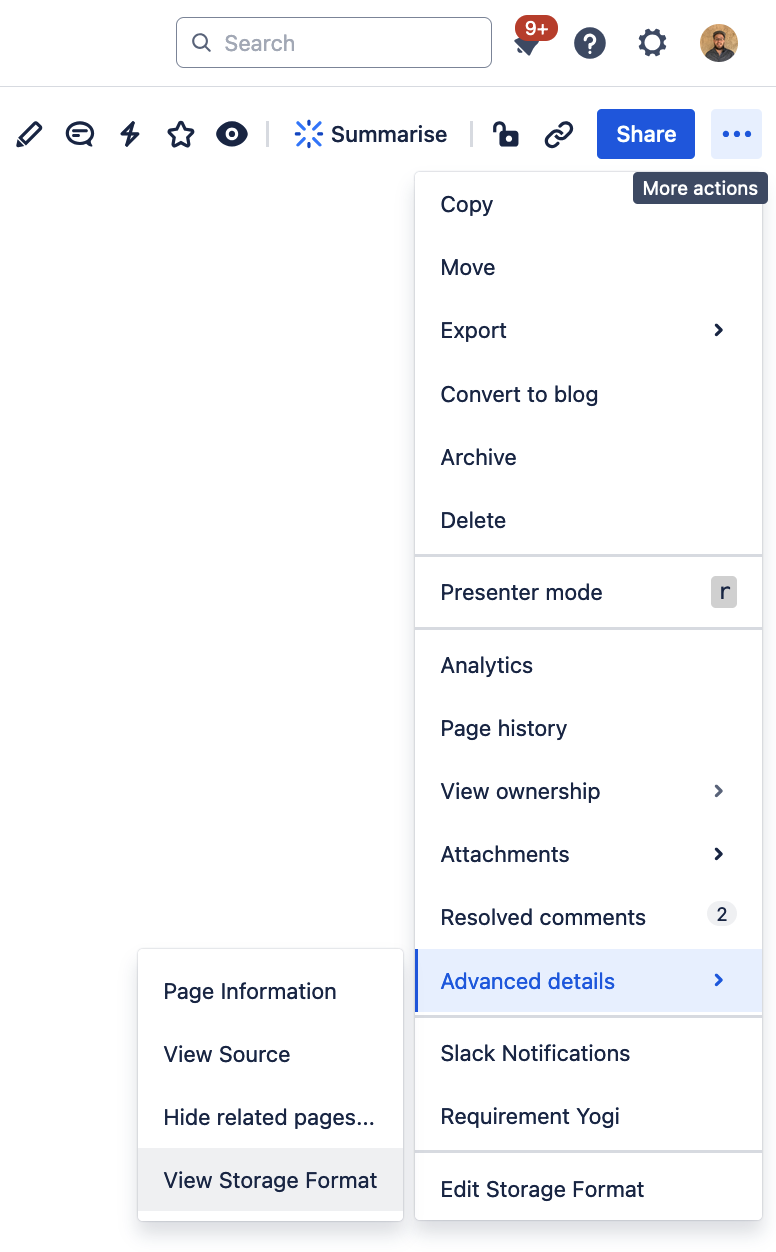Toggle watching via the eye icon

231,134
